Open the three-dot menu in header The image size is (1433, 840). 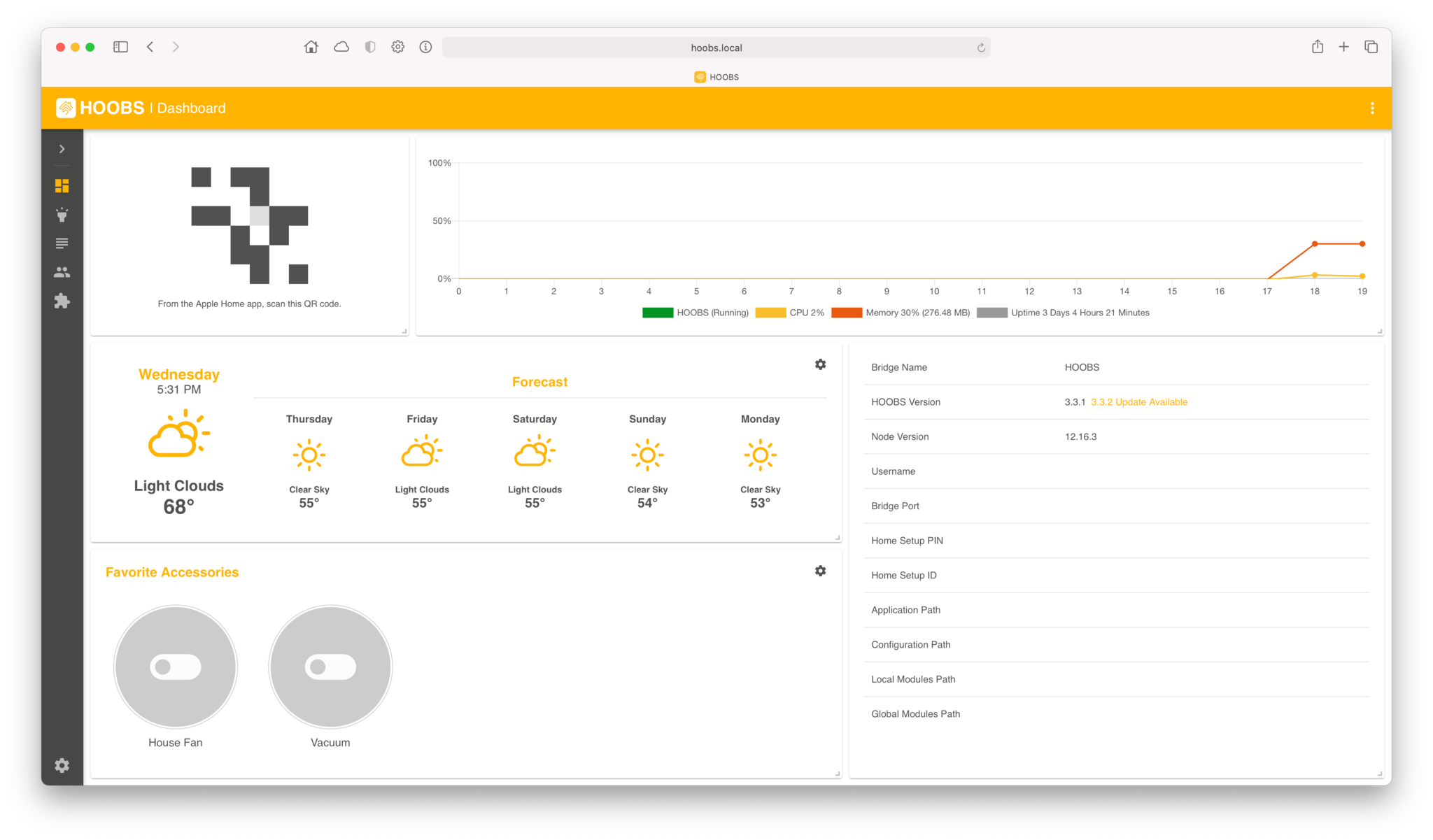[x=1371, y=108]
